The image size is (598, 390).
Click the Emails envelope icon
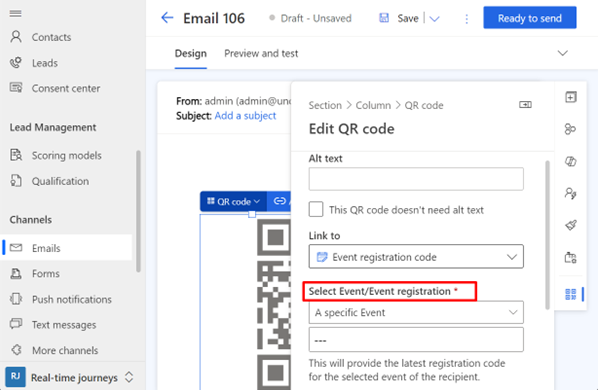pos(16,247)
